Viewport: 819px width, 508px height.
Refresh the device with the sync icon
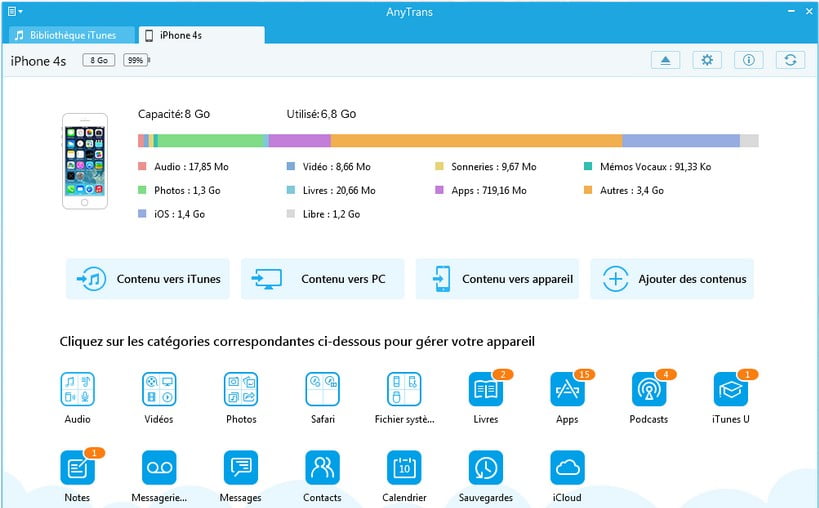pyautogui.click(x=790, y=60)
